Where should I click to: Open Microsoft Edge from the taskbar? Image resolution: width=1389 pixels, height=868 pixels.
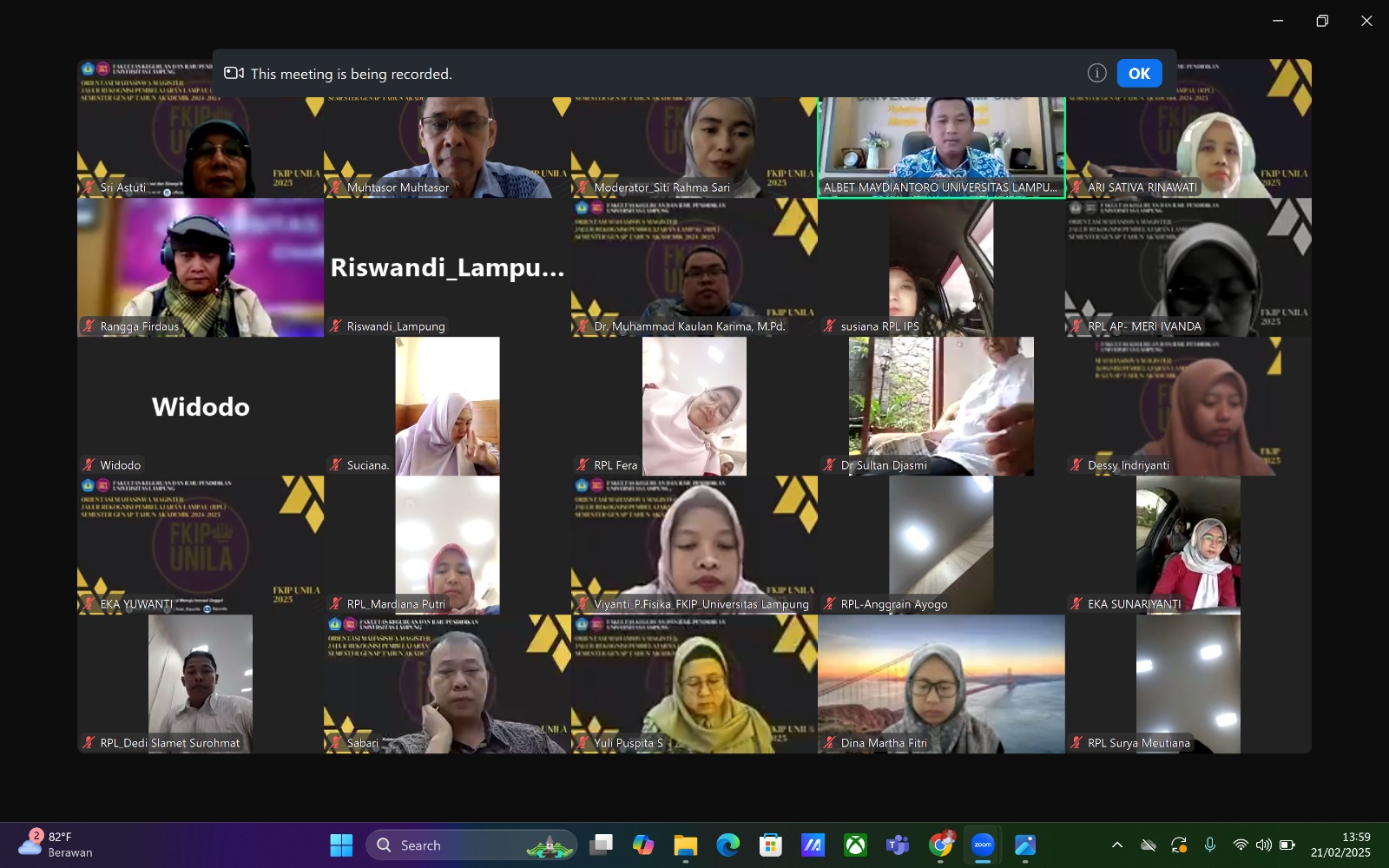(x=727, y=845)
